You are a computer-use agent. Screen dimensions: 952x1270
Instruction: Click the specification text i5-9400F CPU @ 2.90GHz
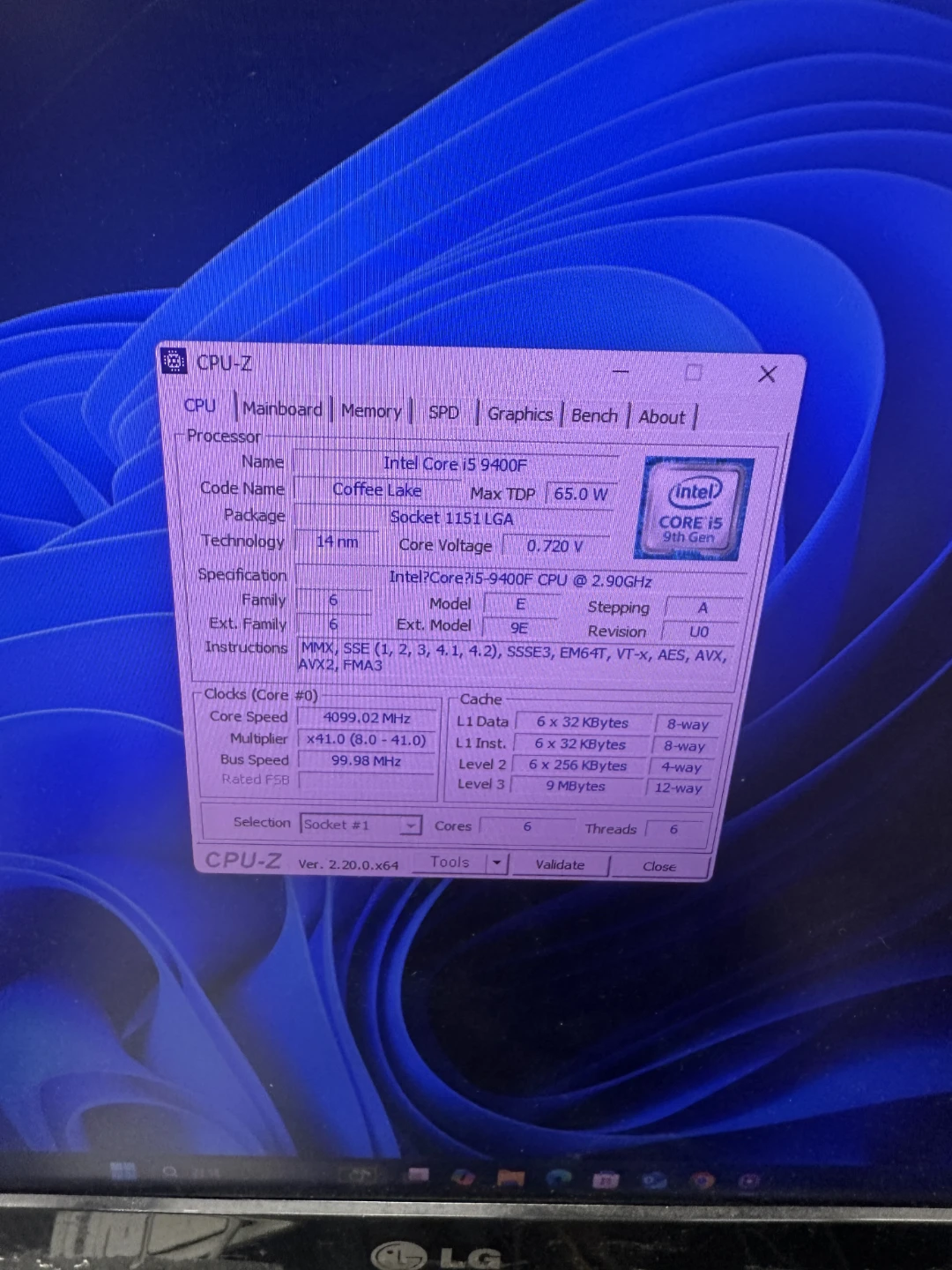520,580
